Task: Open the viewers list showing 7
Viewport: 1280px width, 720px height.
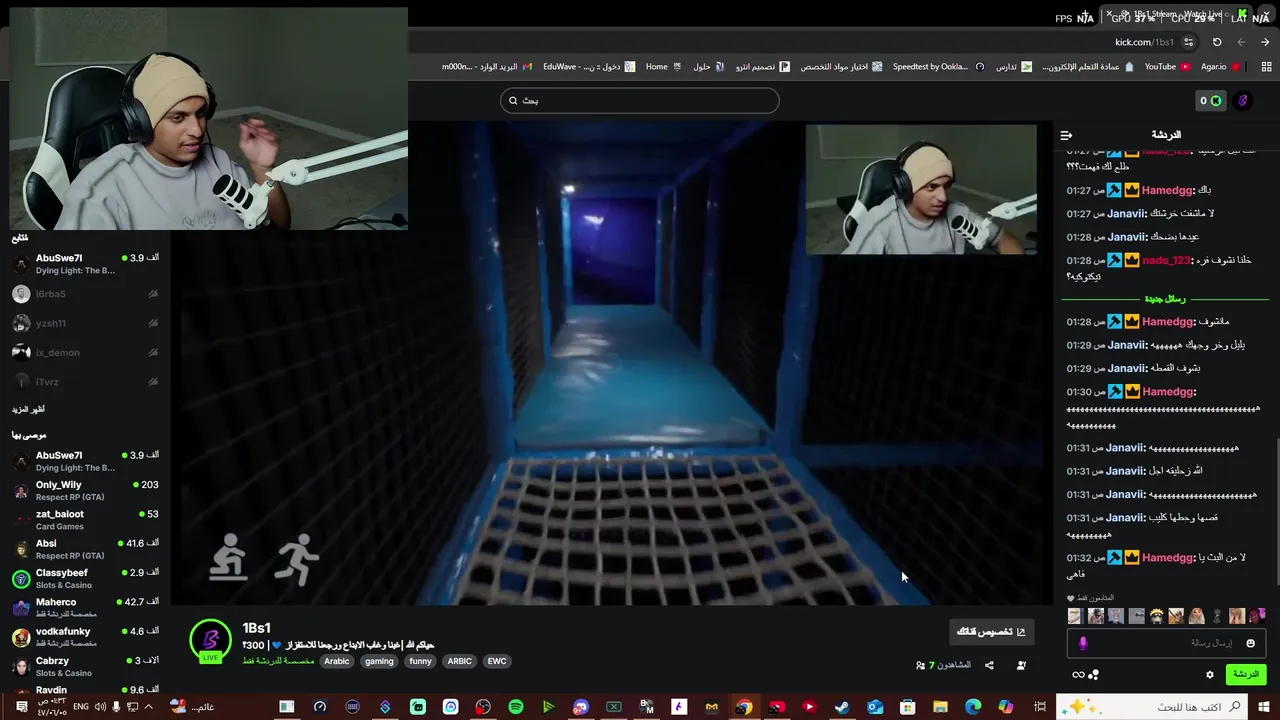Action: [943, 665]
